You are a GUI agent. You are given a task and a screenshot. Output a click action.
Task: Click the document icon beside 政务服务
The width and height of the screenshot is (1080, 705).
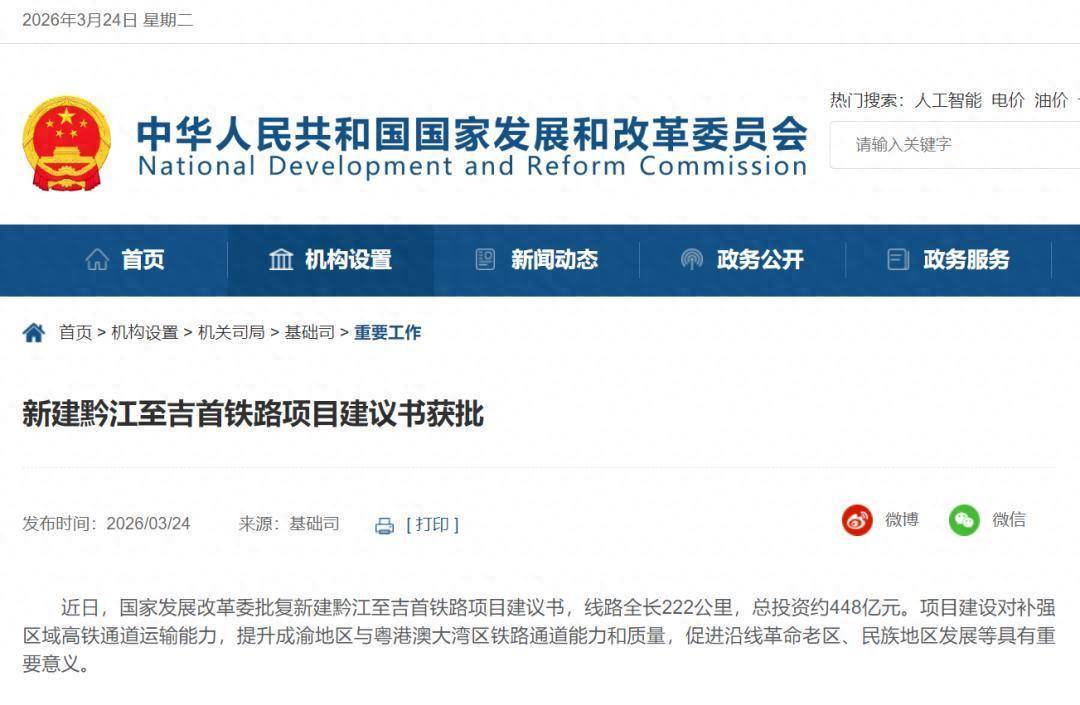coord(898,260)
